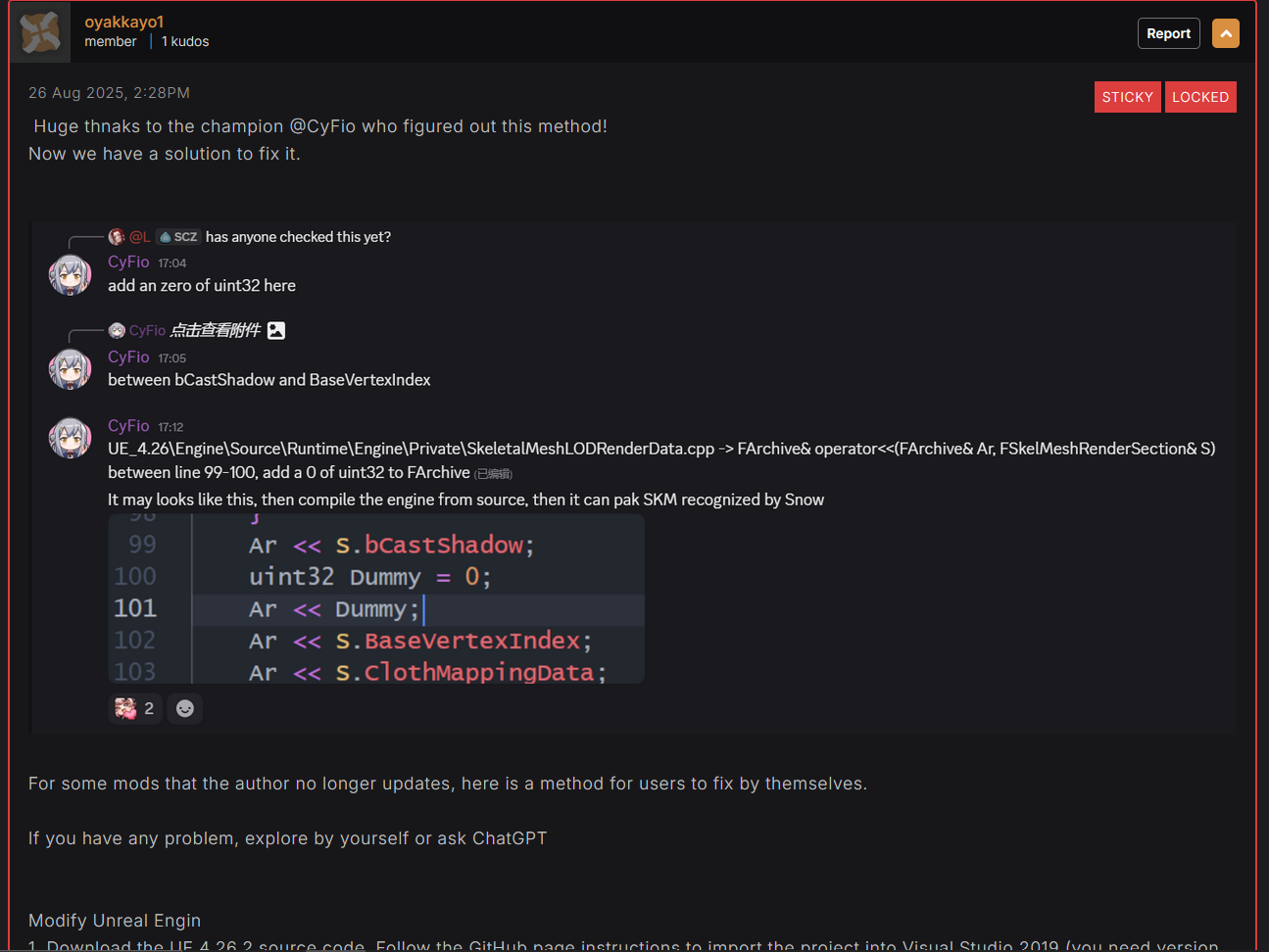1269x952 pixels.
Task: Open oyakkayo1's profile avatar
Action: [40, 31]
